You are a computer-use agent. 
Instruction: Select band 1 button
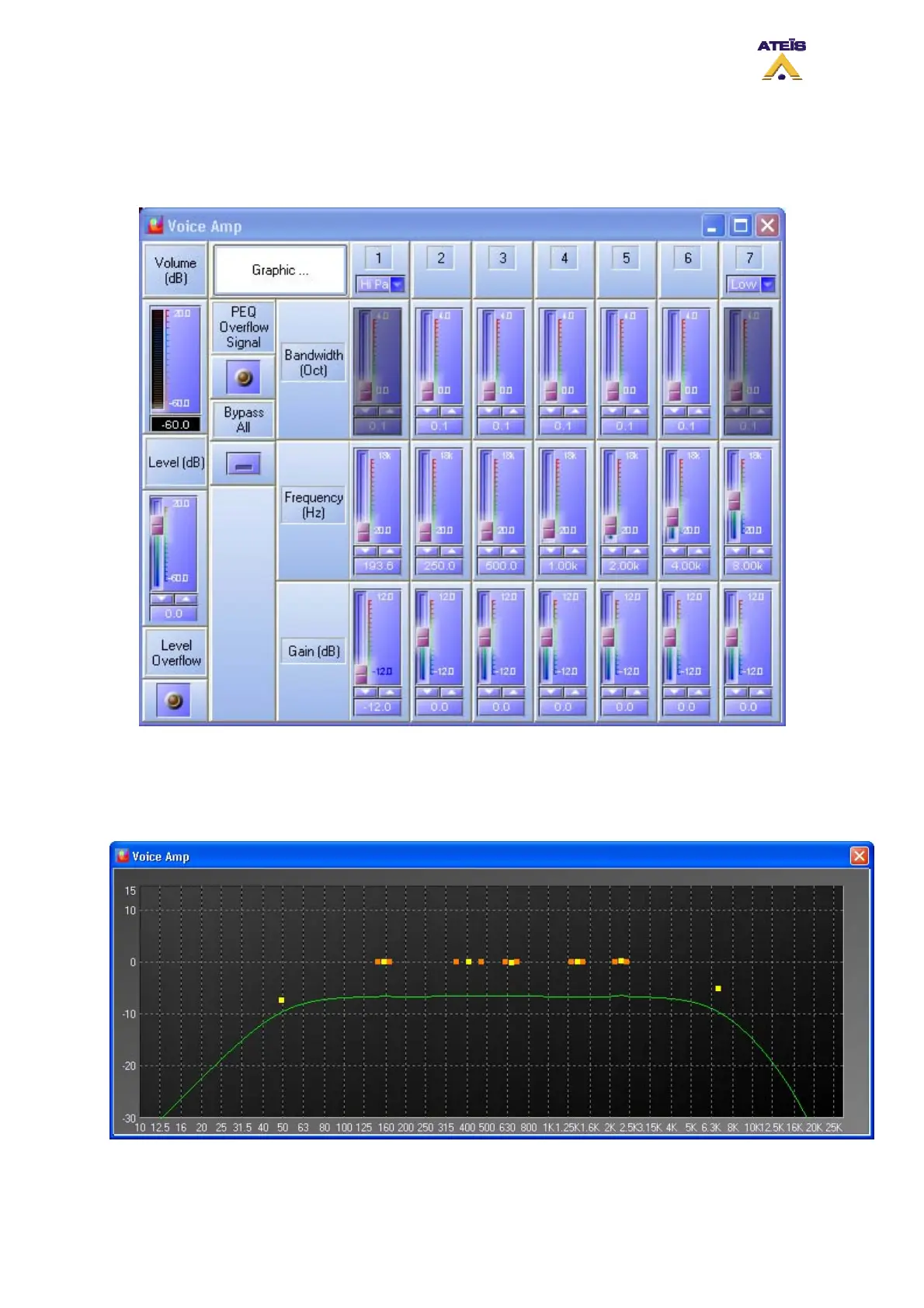pyautogui.click(x=378, y=258)
